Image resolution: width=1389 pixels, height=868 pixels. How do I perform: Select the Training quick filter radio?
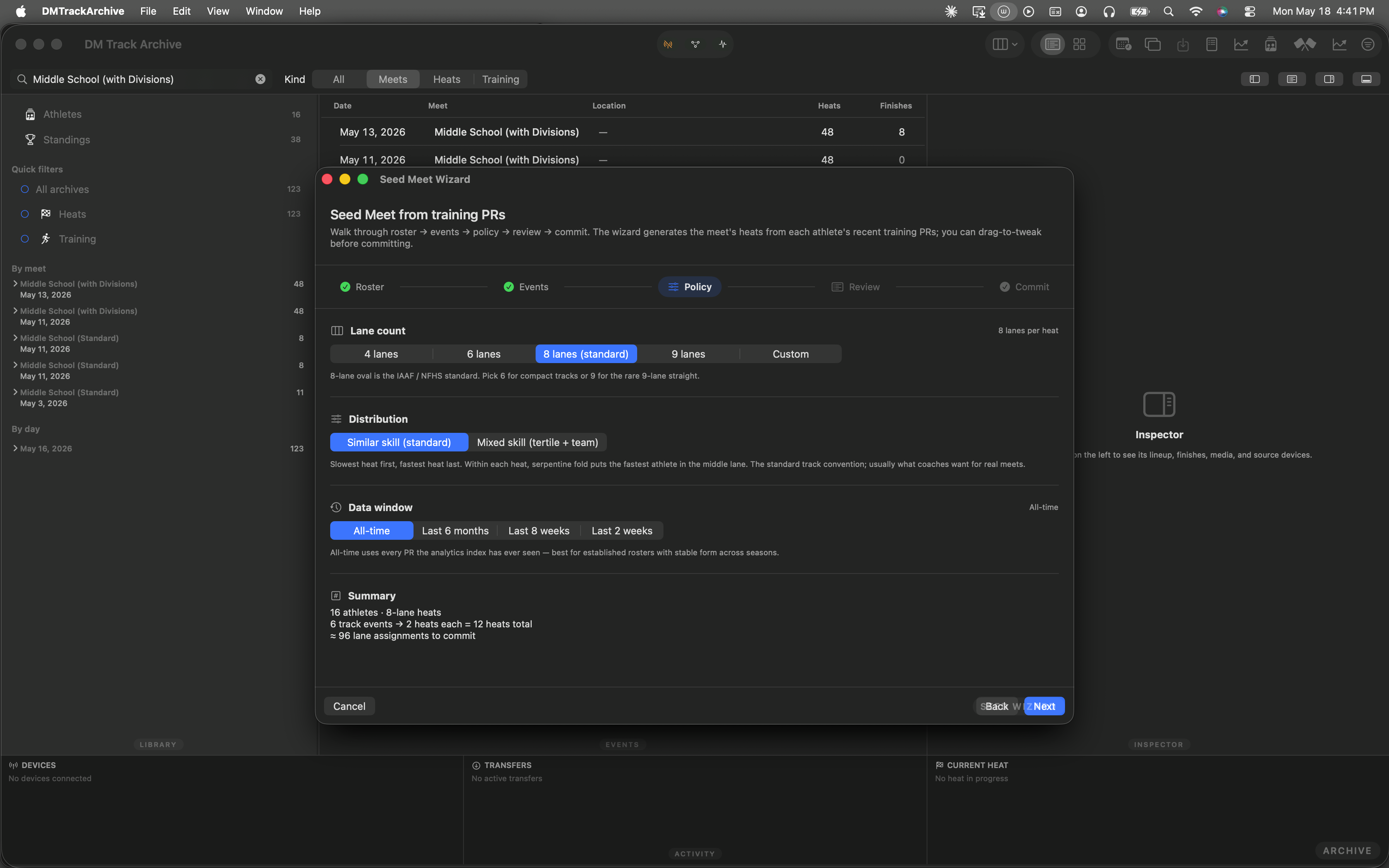(25, 239)
